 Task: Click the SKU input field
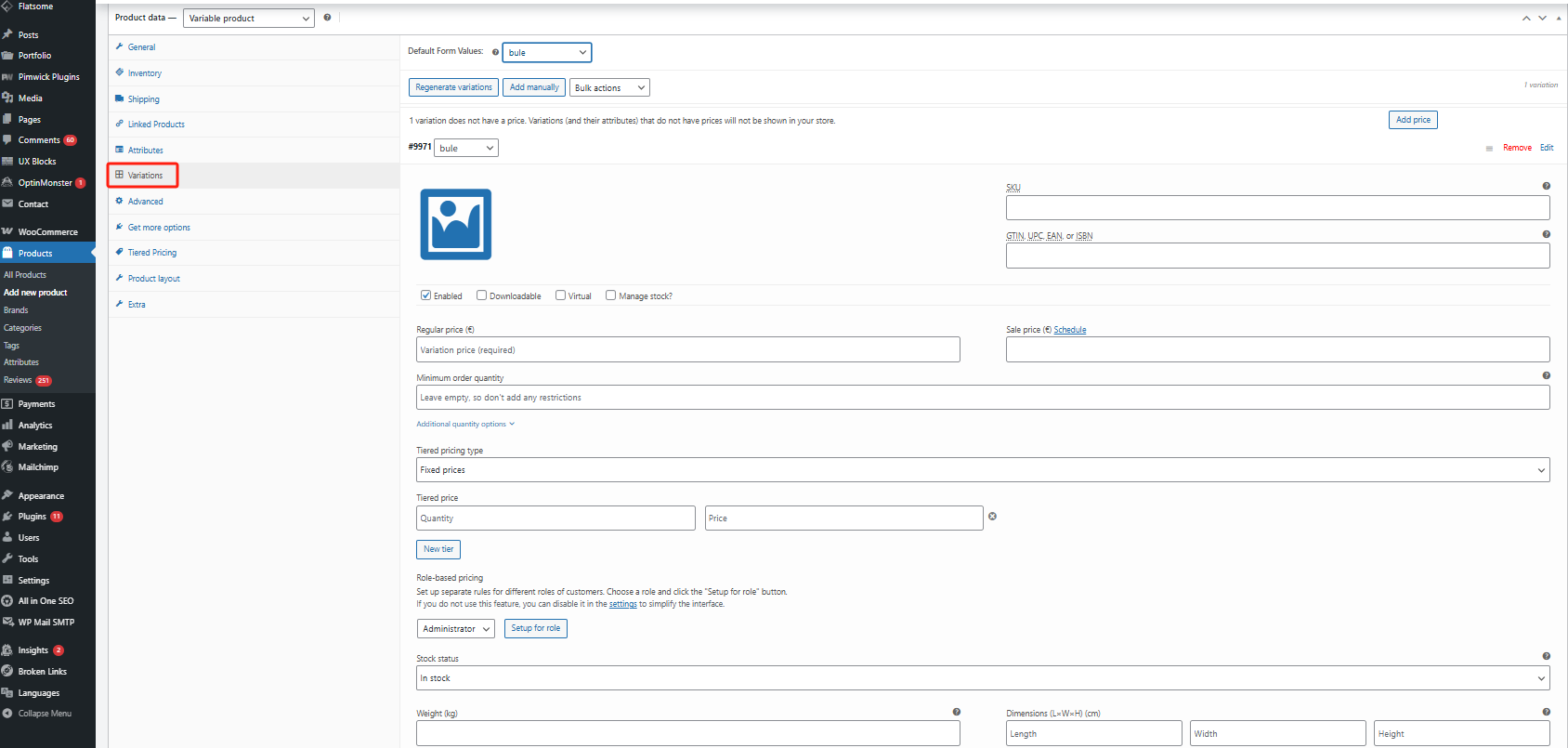(x=1278, y=207)
